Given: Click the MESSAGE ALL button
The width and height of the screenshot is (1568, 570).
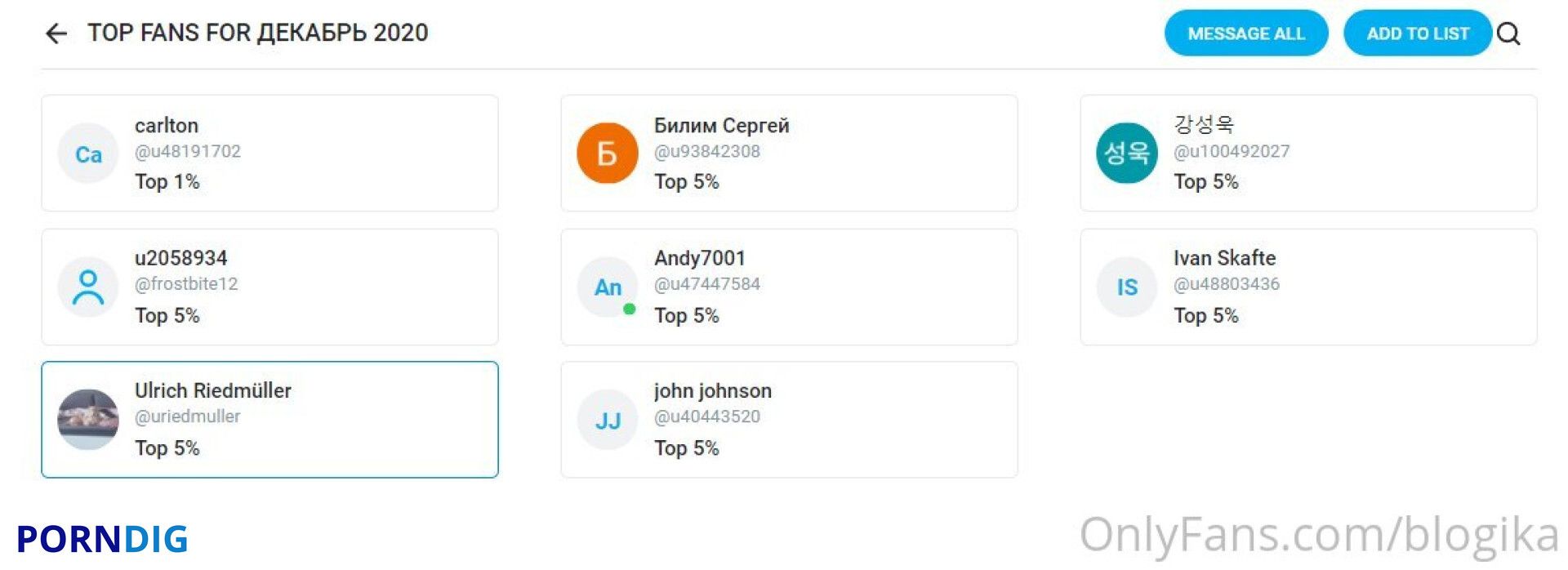Looking at the screenshot, I should [x=1246, y=33].
